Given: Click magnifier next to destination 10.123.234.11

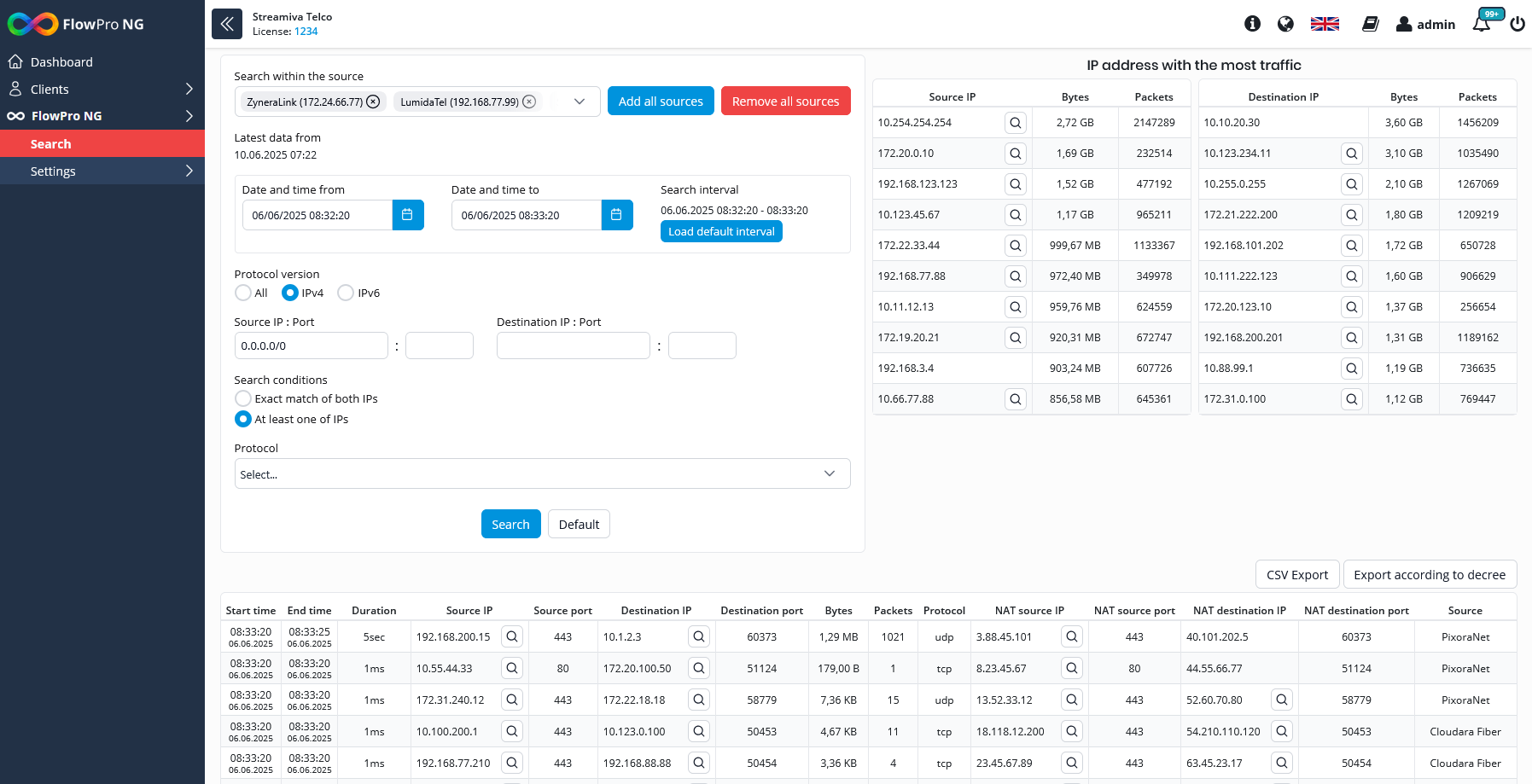Looking at the screenshot, I should pos(1351,154).
